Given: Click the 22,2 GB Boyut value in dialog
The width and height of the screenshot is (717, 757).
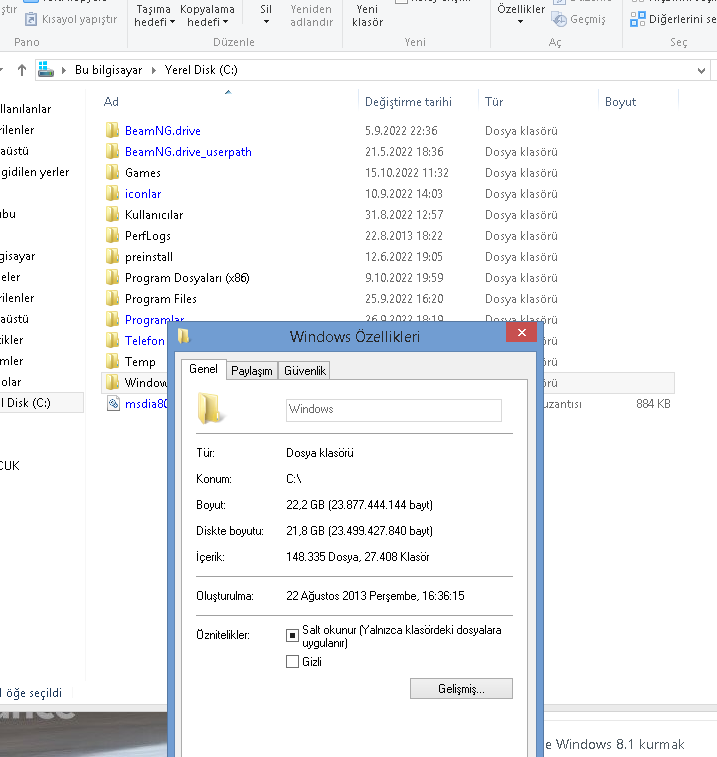Looking at the screenshot, I should pyautogui.click(x=359, y=505).
